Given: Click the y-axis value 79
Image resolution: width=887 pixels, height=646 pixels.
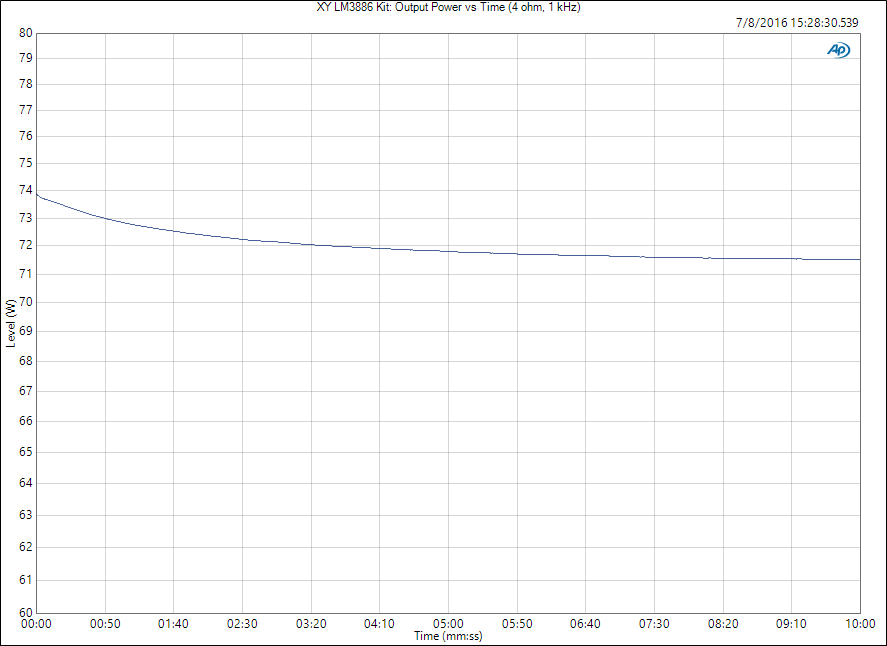Looking at the screenshot, I should (25, 58).
